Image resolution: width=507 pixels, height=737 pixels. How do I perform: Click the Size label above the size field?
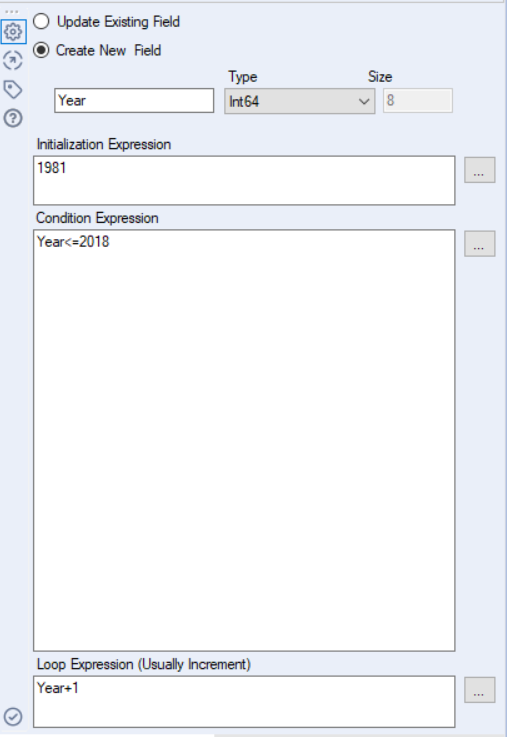[380, 77]
